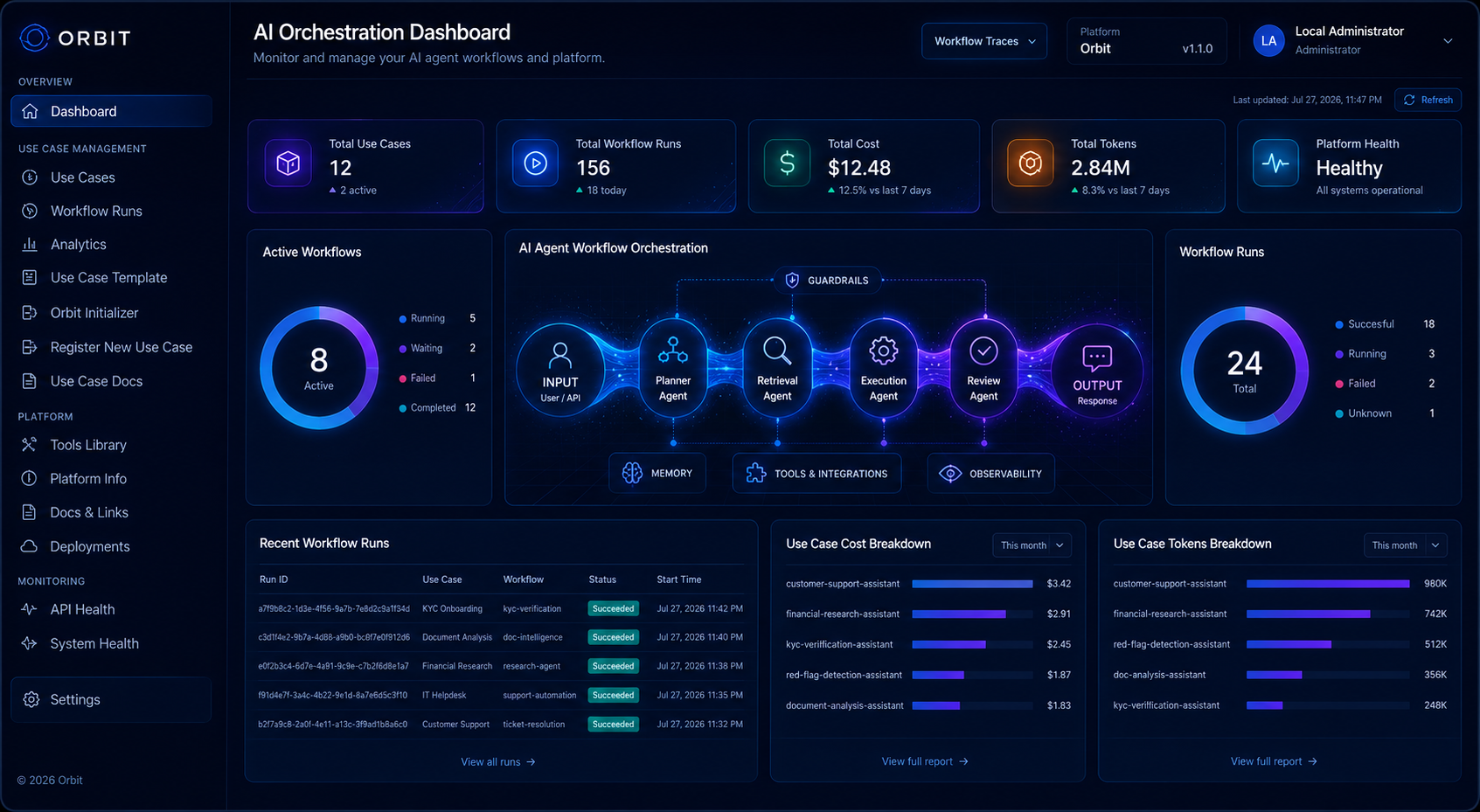
Task: Click the System Health icon
Action: point(29,643)
